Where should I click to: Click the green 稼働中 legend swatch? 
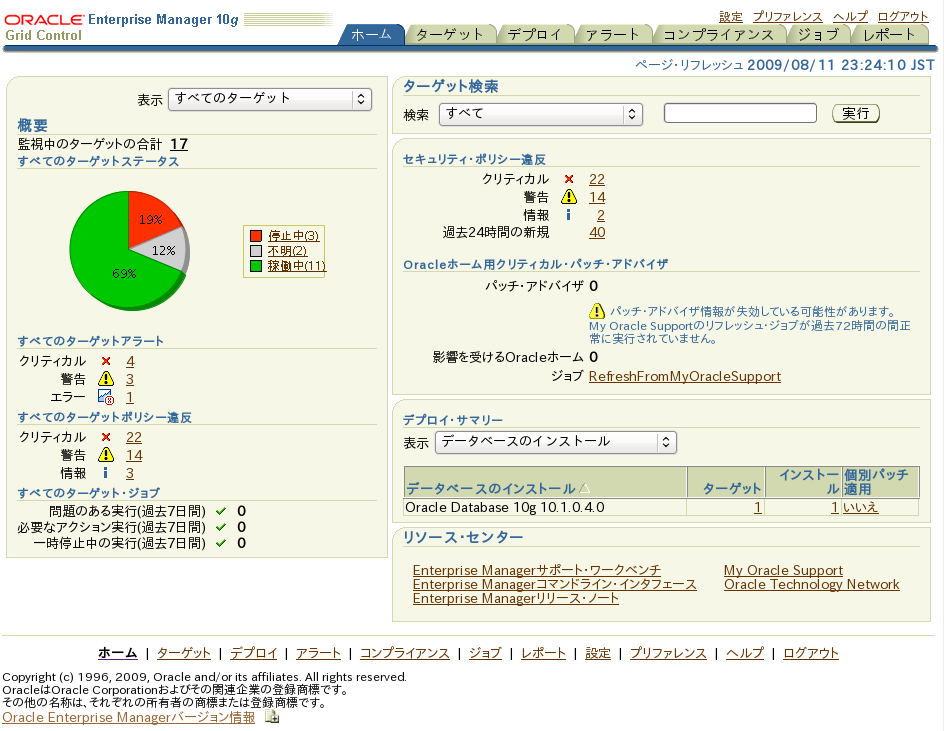click(256, 266)
